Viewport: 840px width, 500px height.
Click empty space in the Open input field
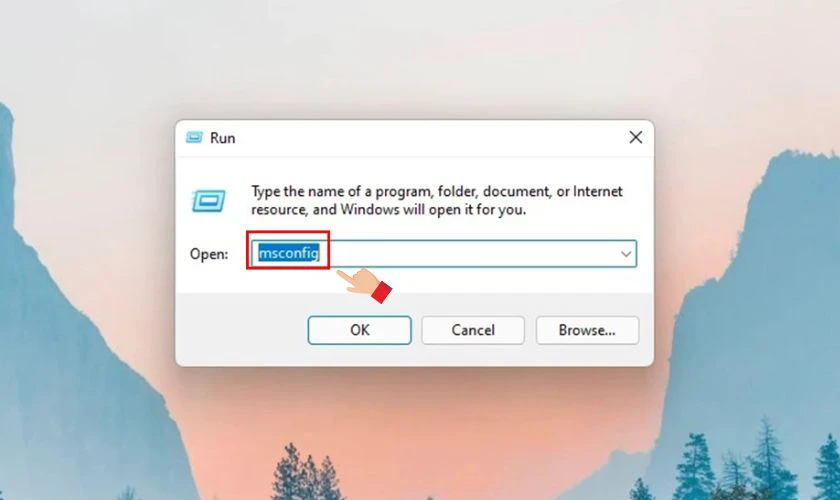[471, 254]
